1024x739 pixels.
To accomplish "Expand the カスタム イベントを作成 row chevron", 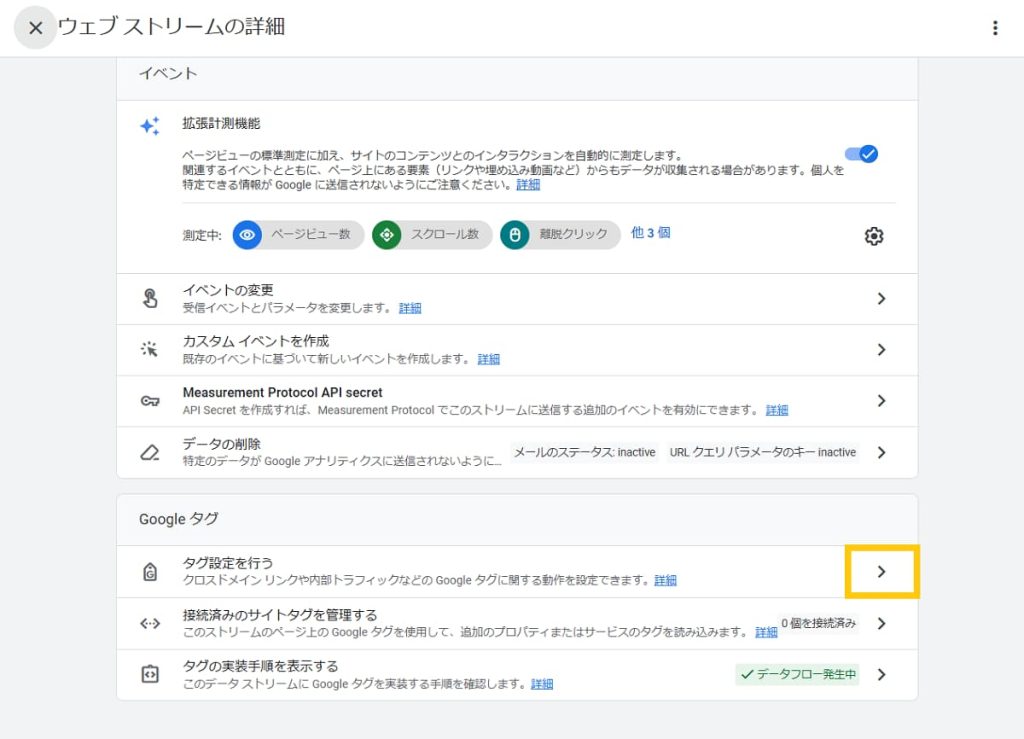I will tap(881, 349).
